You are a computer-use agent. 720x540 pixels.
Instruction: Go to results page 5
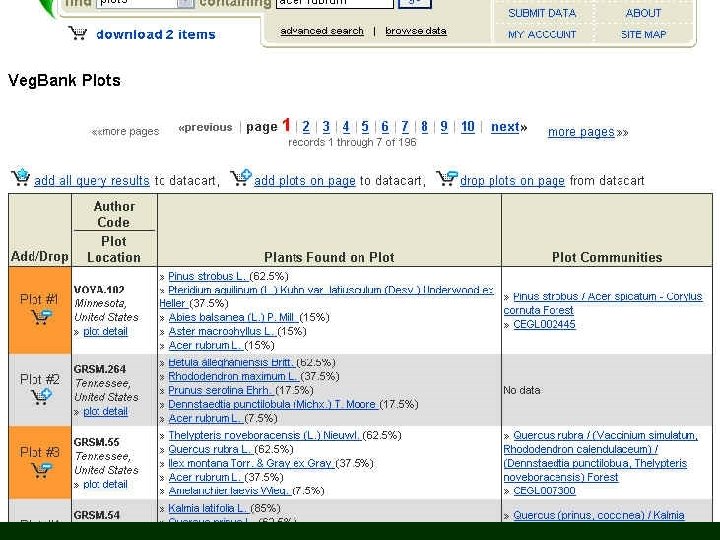tap(365, 127)
